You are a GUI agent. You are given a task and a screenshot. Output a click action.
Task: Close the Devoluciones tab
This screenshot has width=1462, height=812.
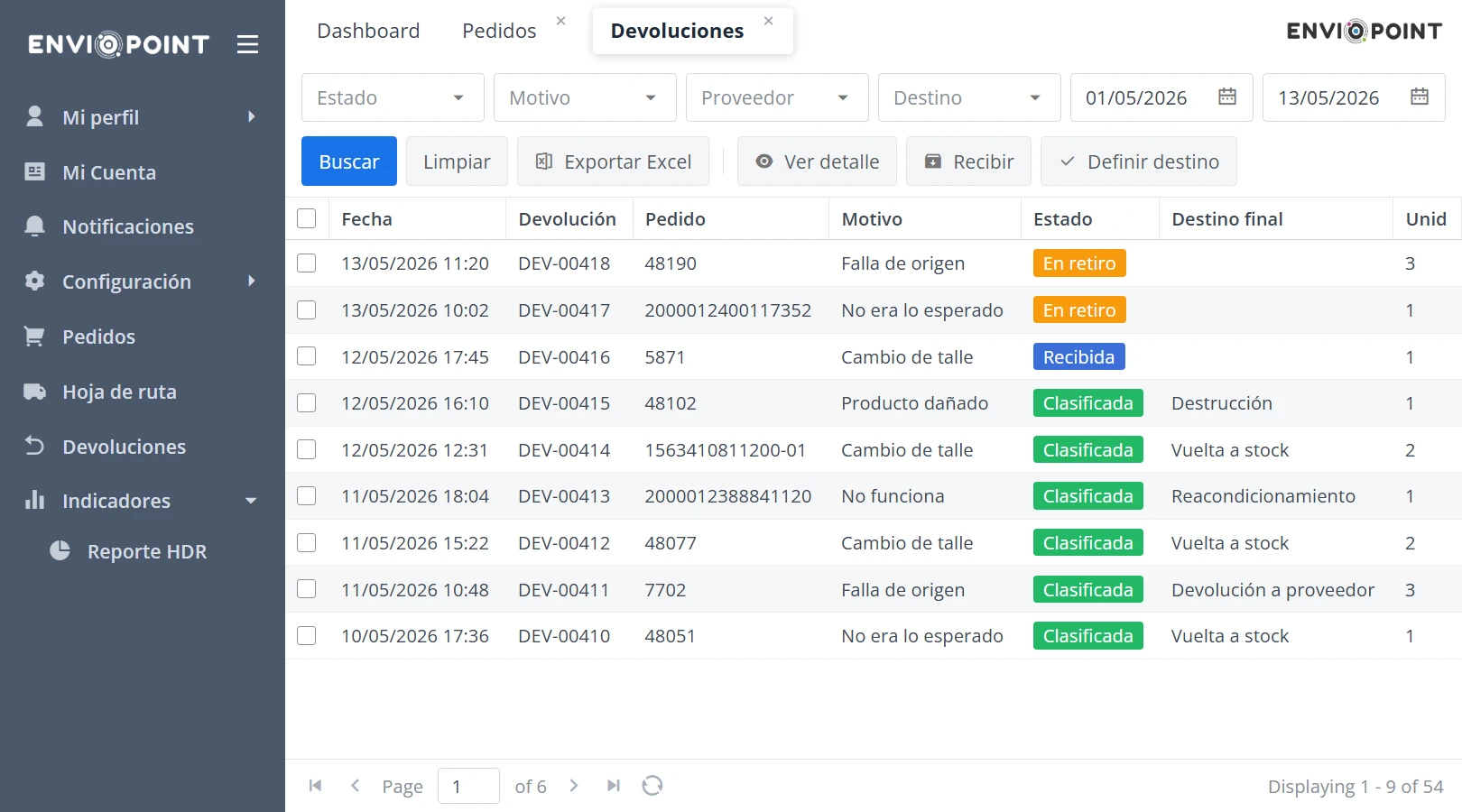click(x=769, y=21)
